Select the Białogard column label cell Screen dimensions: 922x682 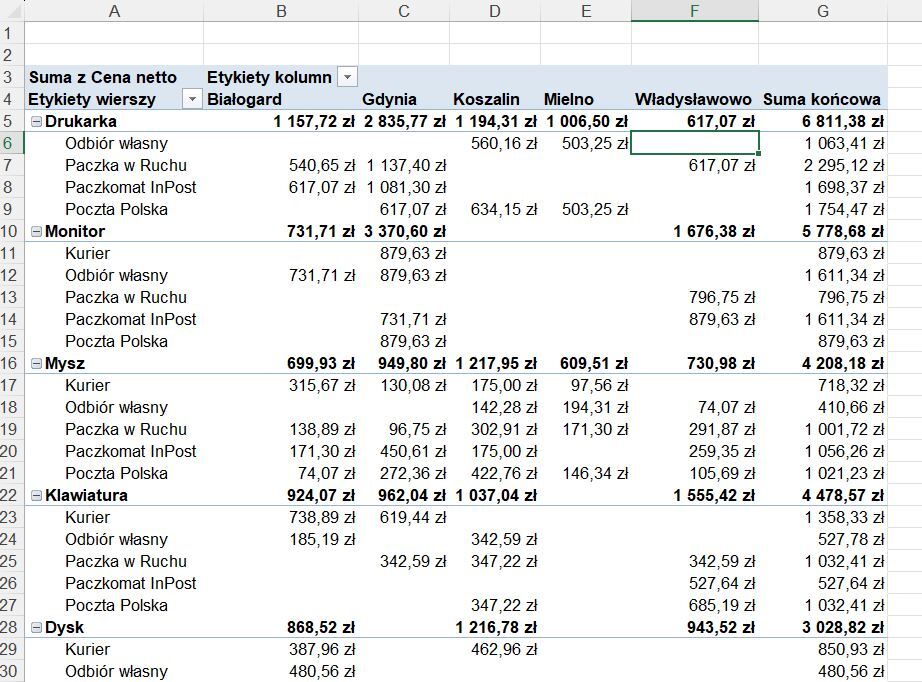280,100
